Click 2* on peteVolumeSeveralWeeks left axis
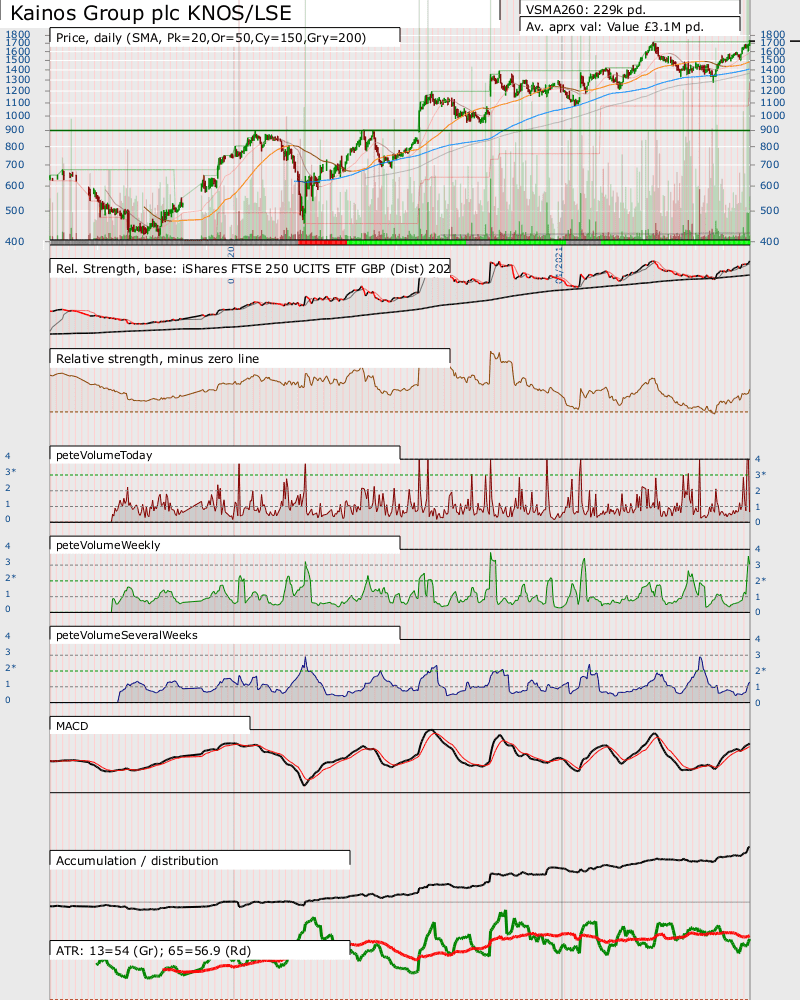The width and height of the screenshot is (800, 1000). coord(11,668)
